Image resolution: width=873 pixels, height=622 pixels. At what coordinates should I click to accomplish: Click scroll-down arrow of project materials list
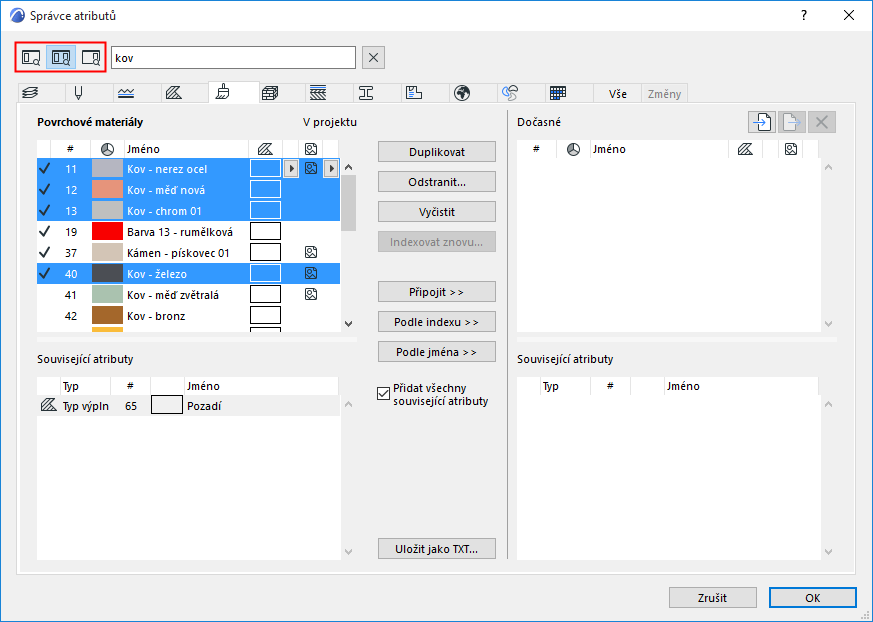point(349,324)
